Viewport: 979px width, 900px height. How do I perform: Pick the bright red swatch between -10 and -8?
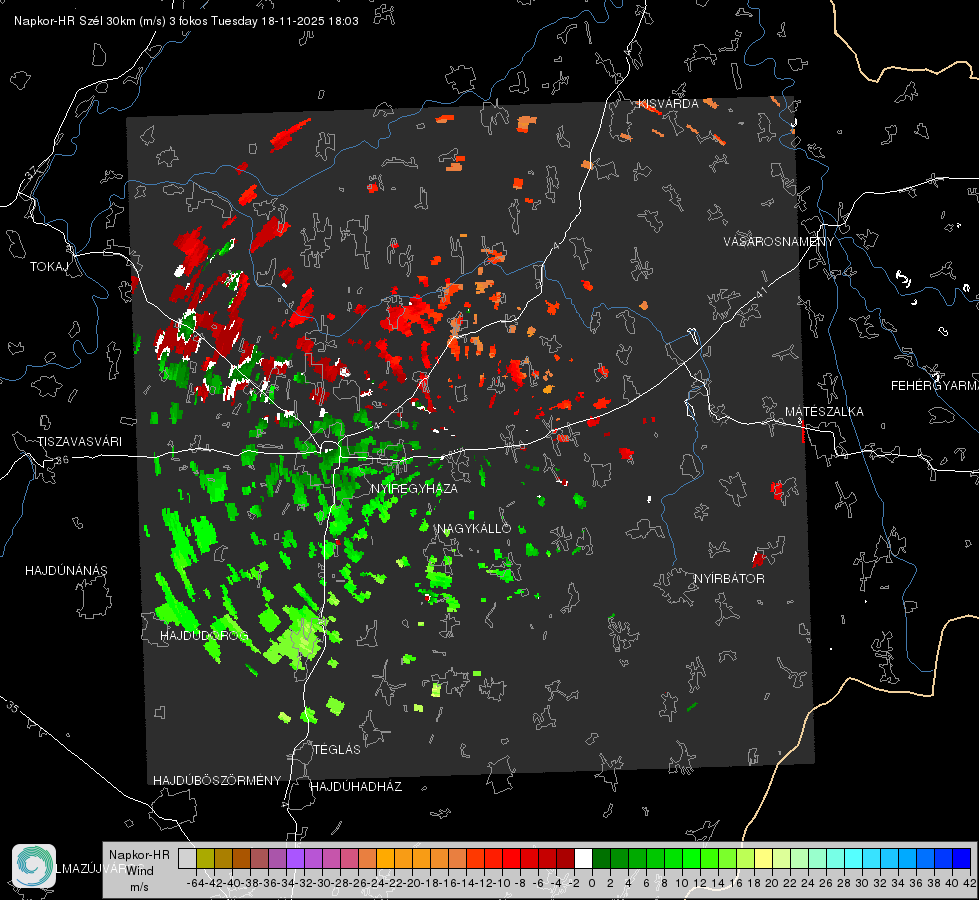click(x=511, y=858)
